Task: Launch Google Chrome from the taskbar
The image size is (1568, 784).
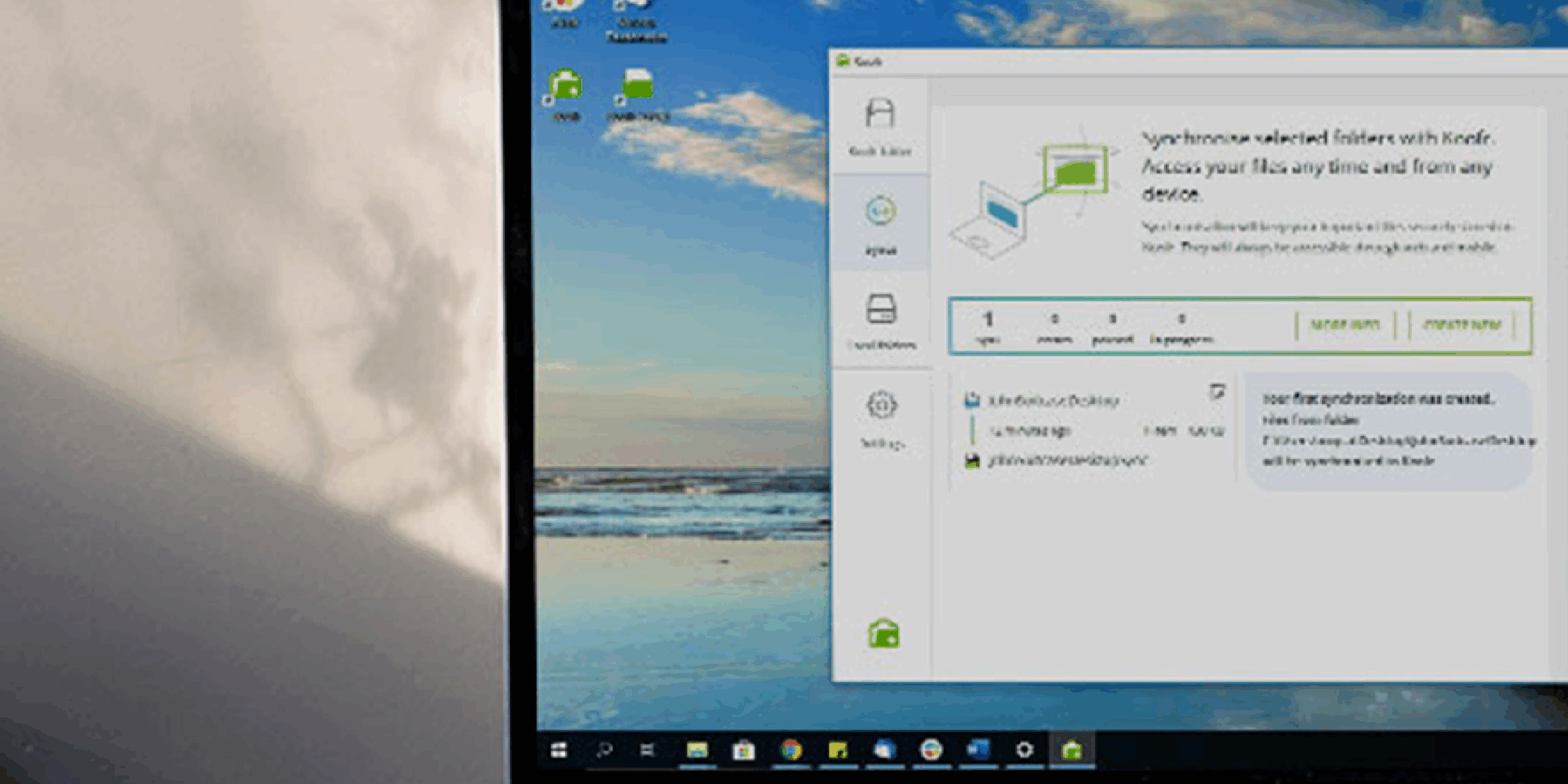Action: 792,750
